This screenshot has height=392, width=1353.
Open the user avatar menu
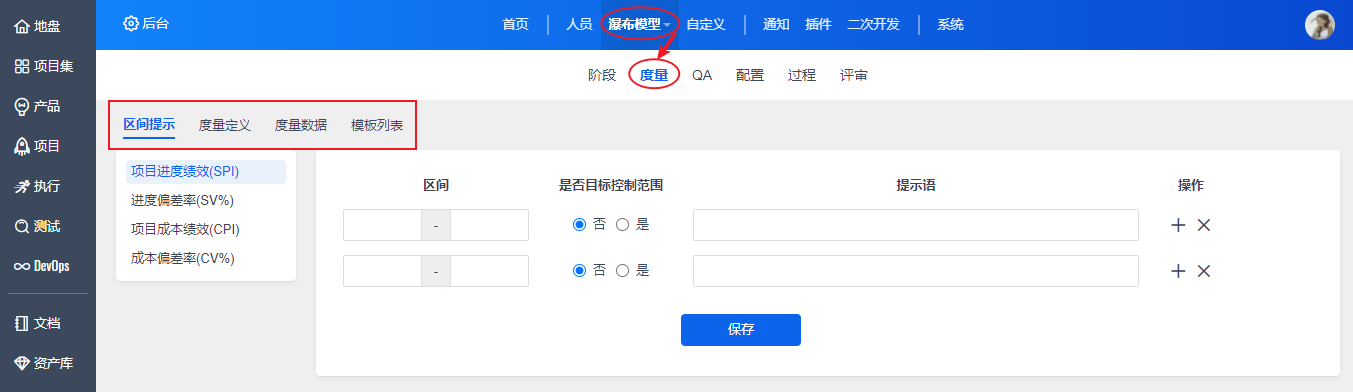(1320, 25)
